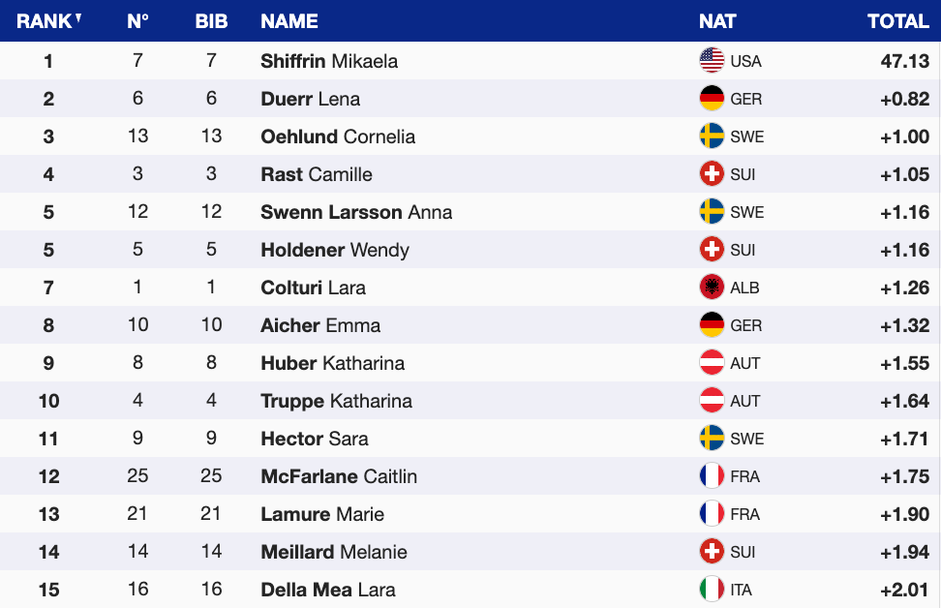Click the NAT column header
This screenshot has height=608, width=941.
coord(717,21)
